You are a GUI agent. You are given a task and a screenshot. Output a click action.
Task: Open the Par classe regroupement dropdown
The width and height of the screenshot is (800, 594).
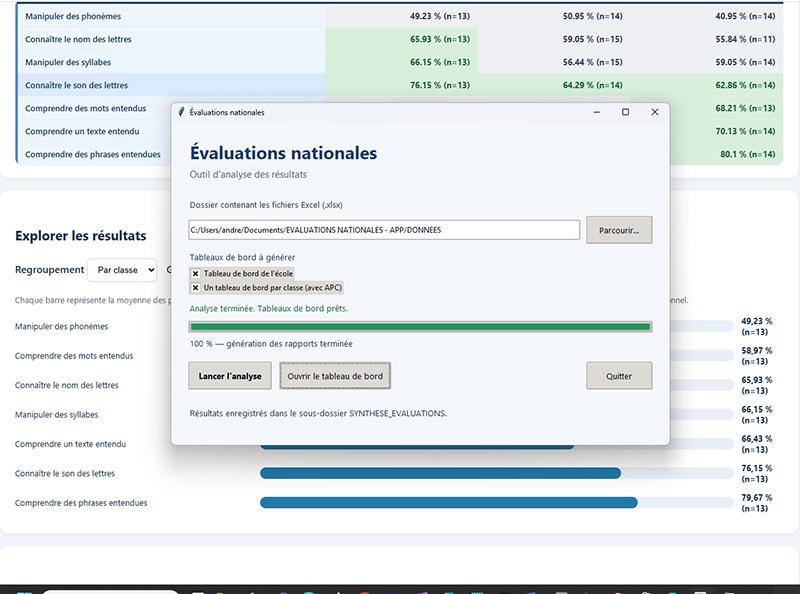point(122,270)
